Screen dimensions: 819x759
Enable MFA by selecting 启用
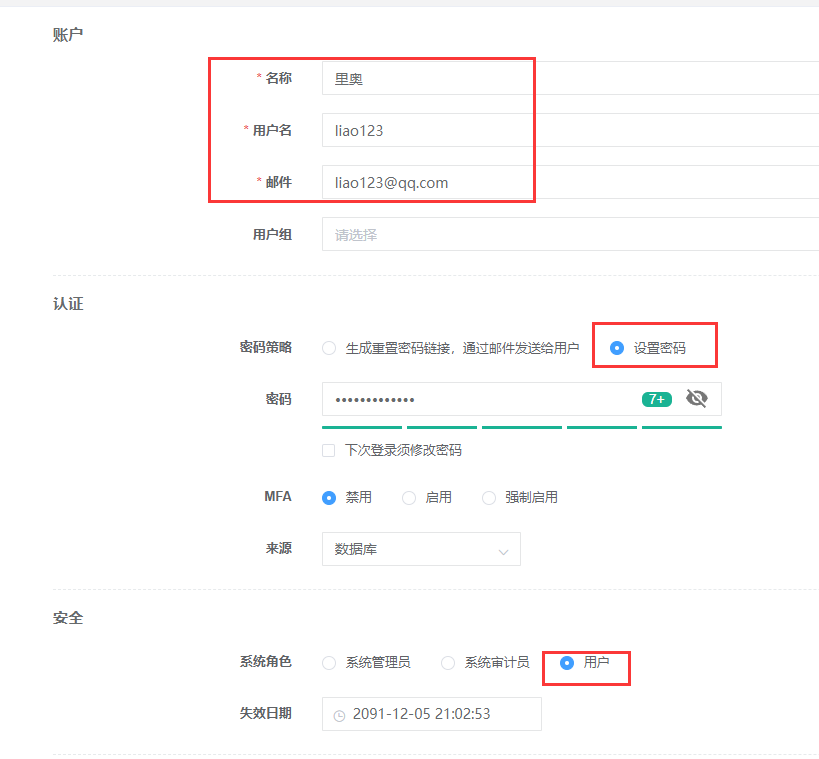tap(408, 496)
